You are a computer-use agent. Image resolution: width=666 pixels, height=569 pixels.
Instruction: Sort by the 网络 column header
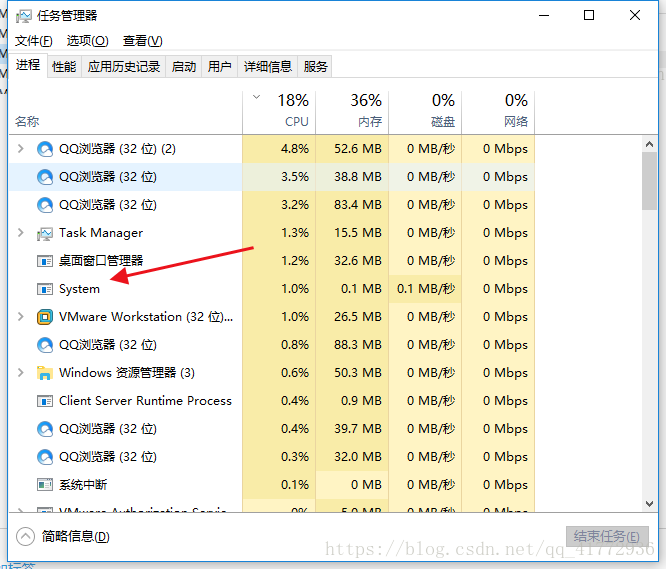498,112
